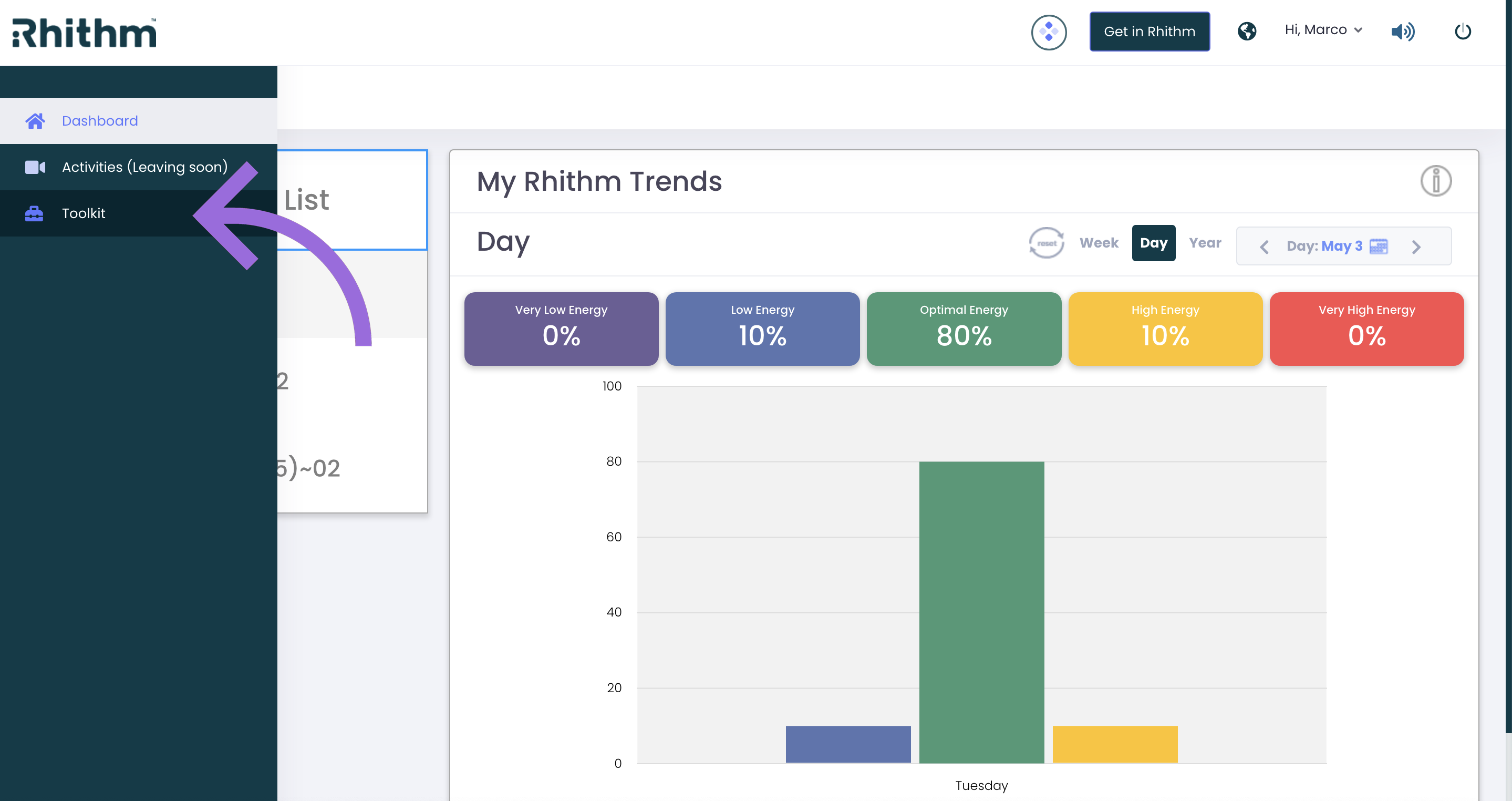Open Dashboard in the sidebar
Image resolution: width=1512 pixels, height=801 pixels.
(139, 120)
